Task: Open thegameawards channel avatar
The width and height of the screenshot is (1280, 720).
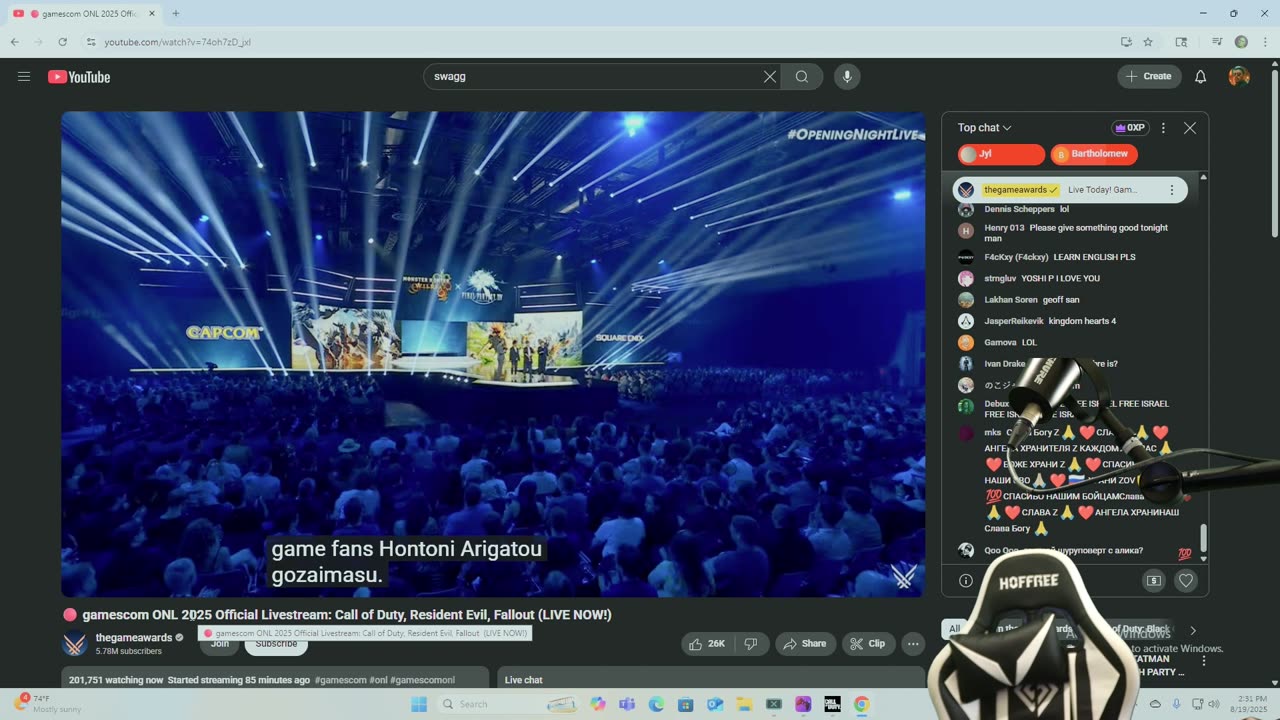Action: click(75, 644)
